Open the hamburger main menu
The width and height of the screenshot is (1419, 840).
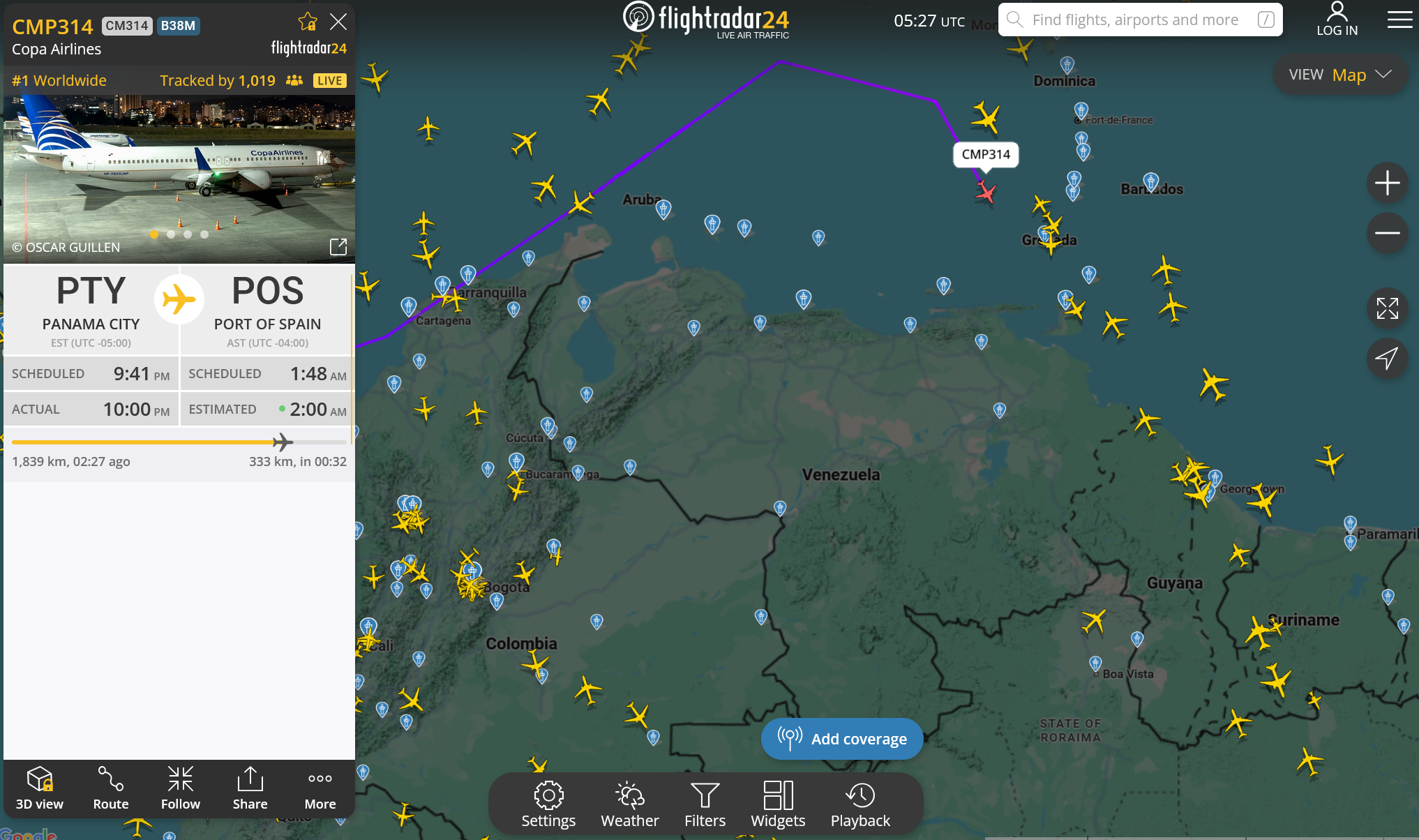pos(1399,20)
